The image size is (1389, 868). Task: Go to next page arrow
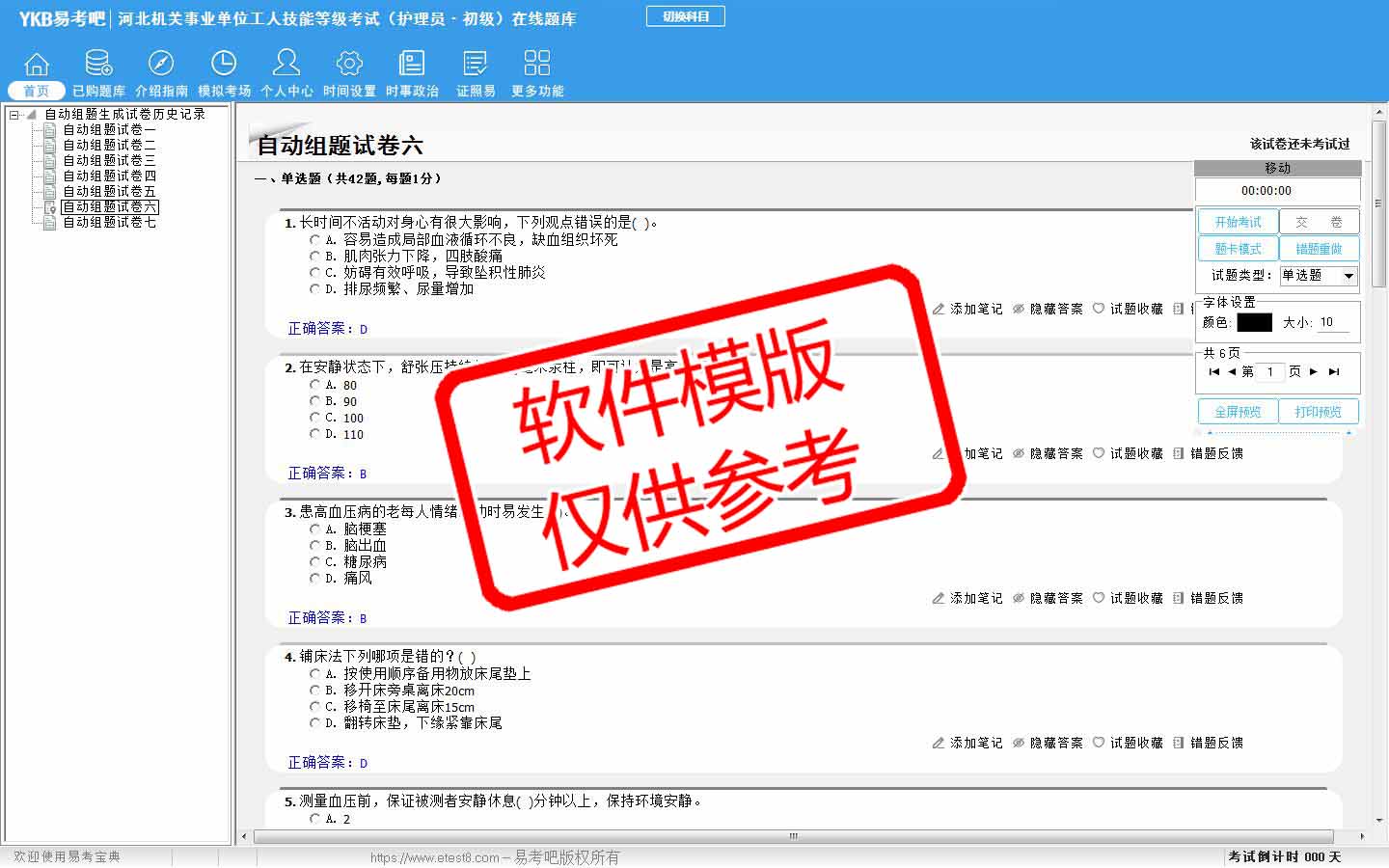(x=1314, y=371)
